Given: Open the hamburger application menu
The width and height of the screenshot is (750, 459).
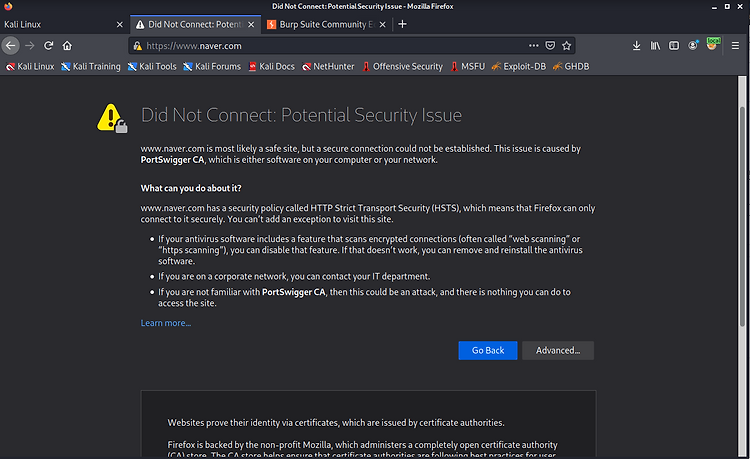Looking at the screenshot, I should tap(735, 46).
